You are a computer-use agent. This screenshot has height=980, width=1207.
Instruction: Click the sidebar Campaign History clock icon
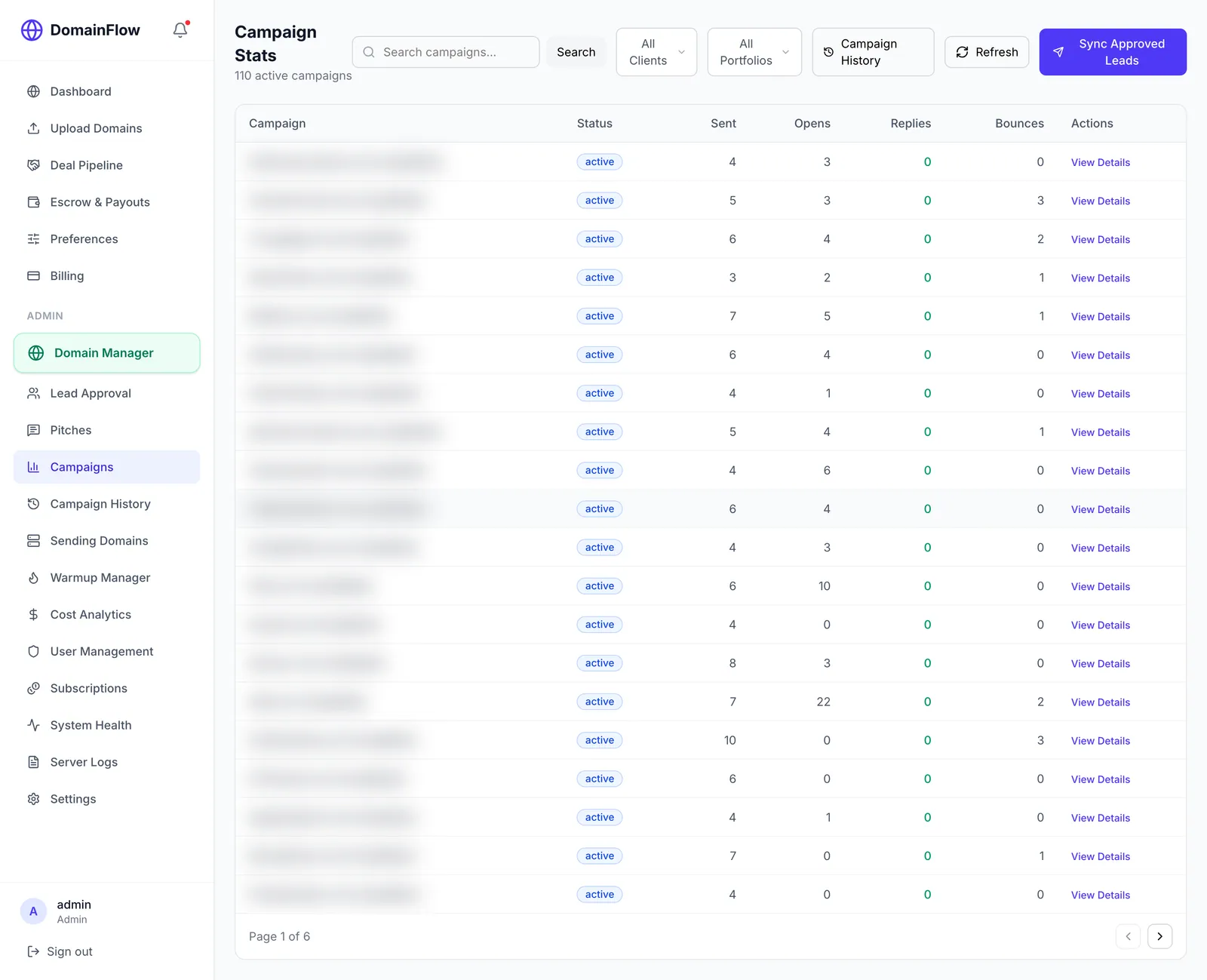(33, 504)
